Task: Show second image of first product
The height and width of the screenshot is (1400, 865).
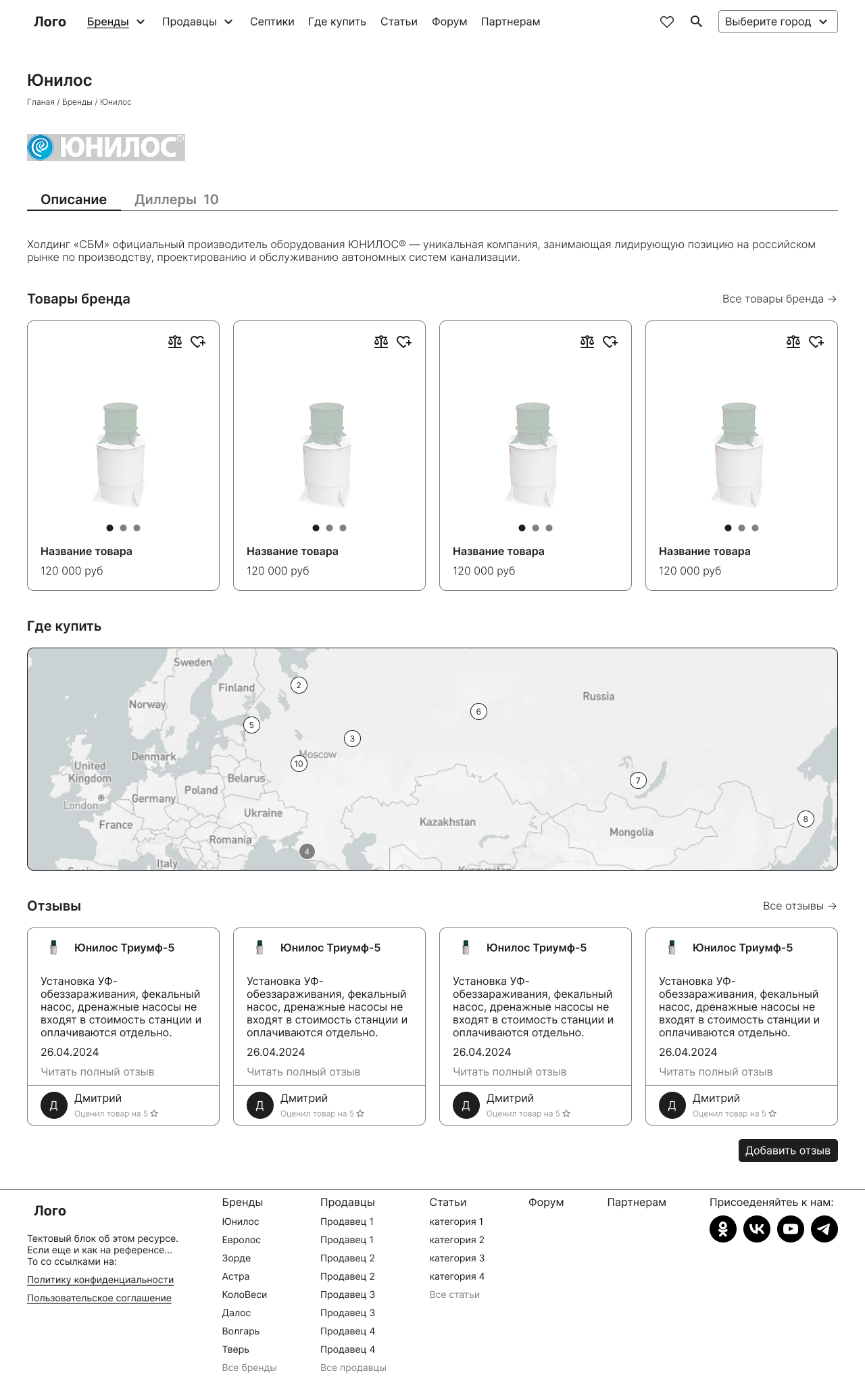Action: coord(123,528)
